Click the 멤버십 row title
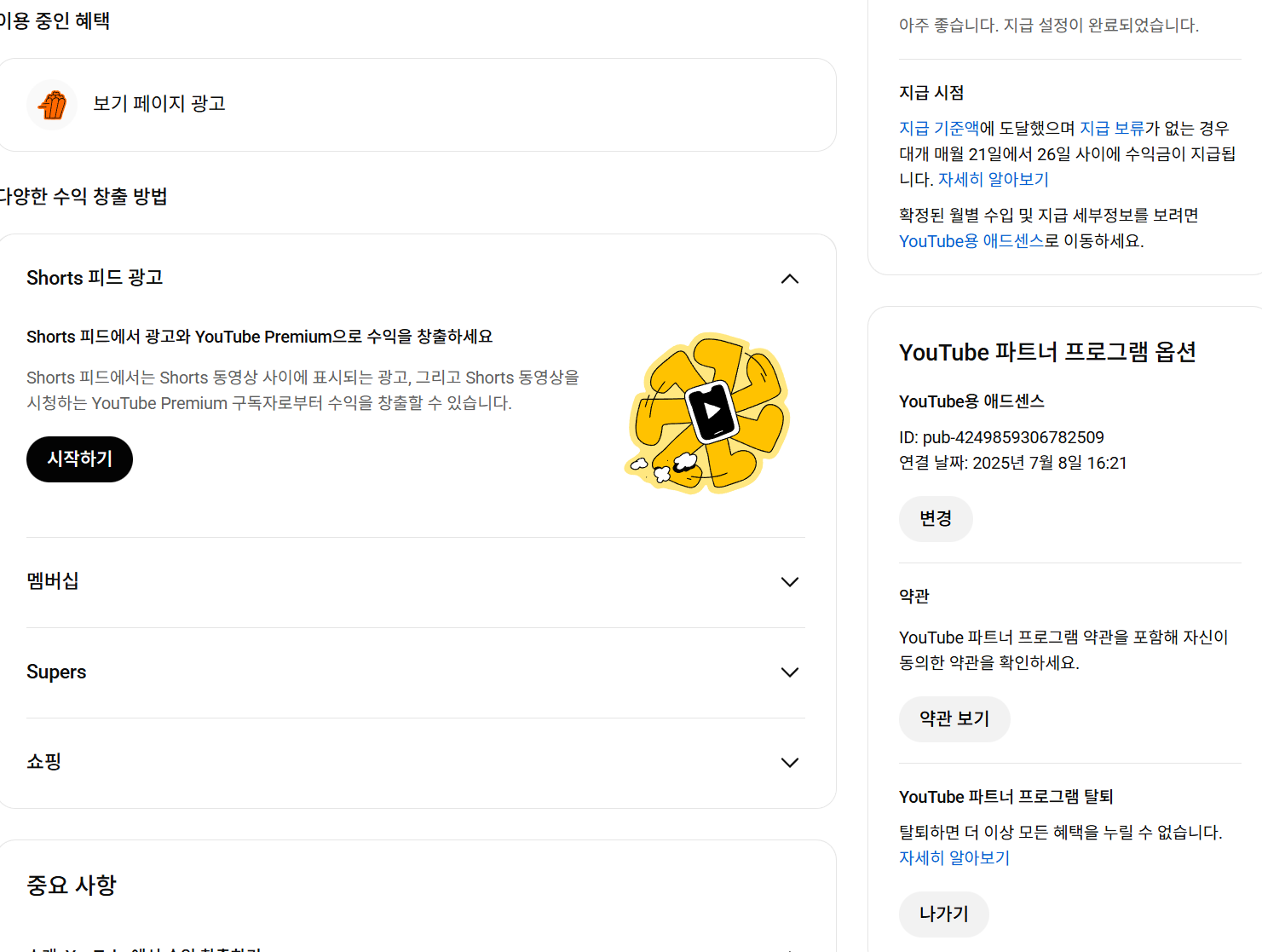Screen dimensions: 1262x952 coord(53,581)
